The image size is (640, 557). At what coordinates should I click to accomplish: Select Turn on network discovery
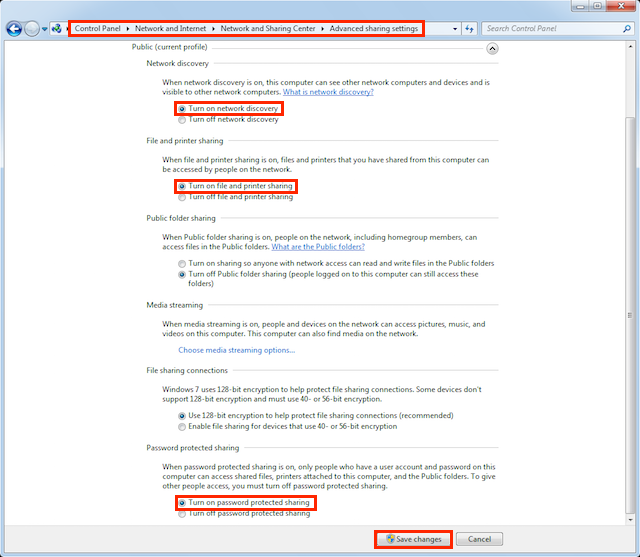(x=229, y=109)
